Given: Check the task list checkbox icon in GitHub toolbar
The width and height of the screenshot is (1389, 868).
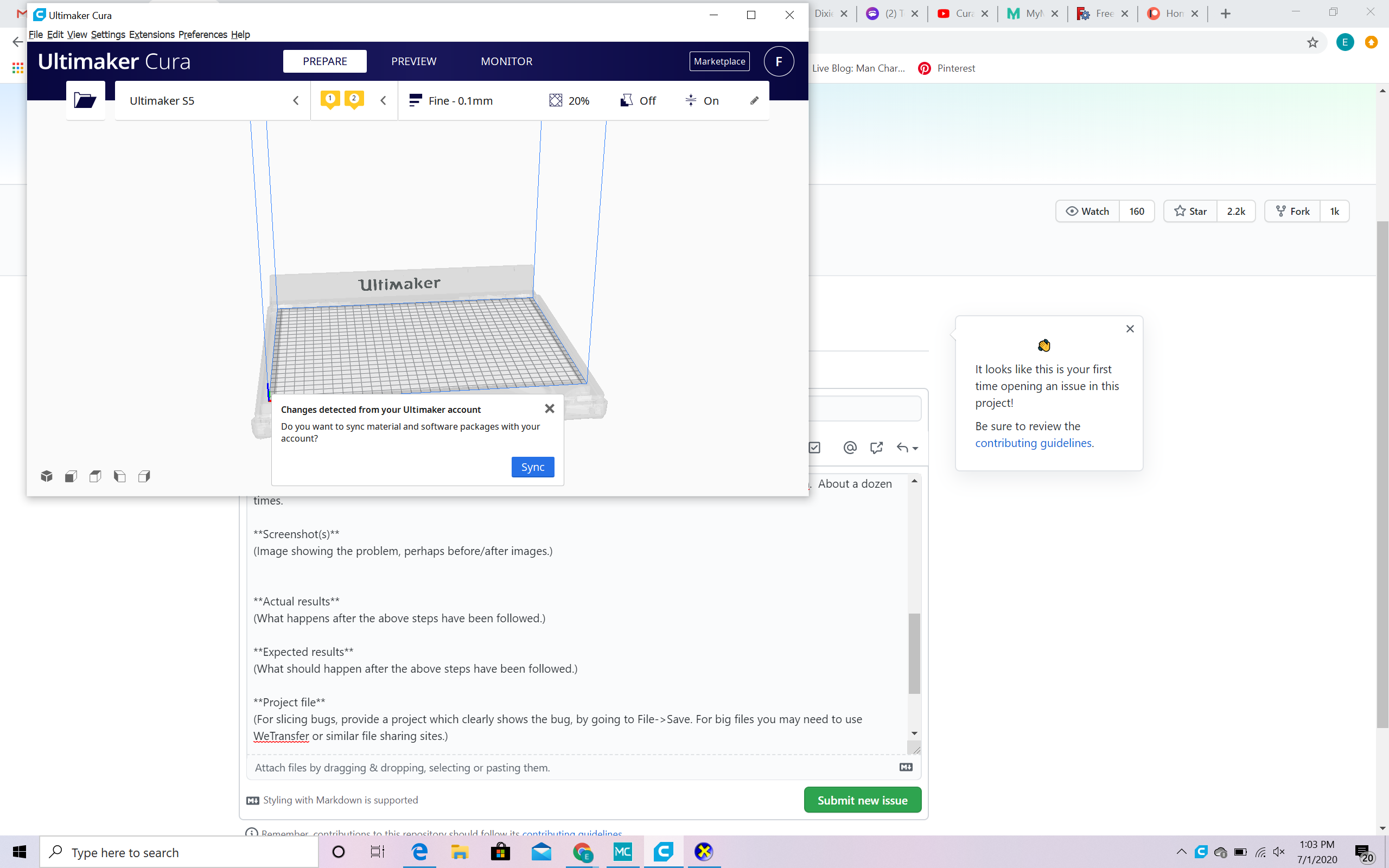Looking at the screenshot, I should tap(814, 447).
